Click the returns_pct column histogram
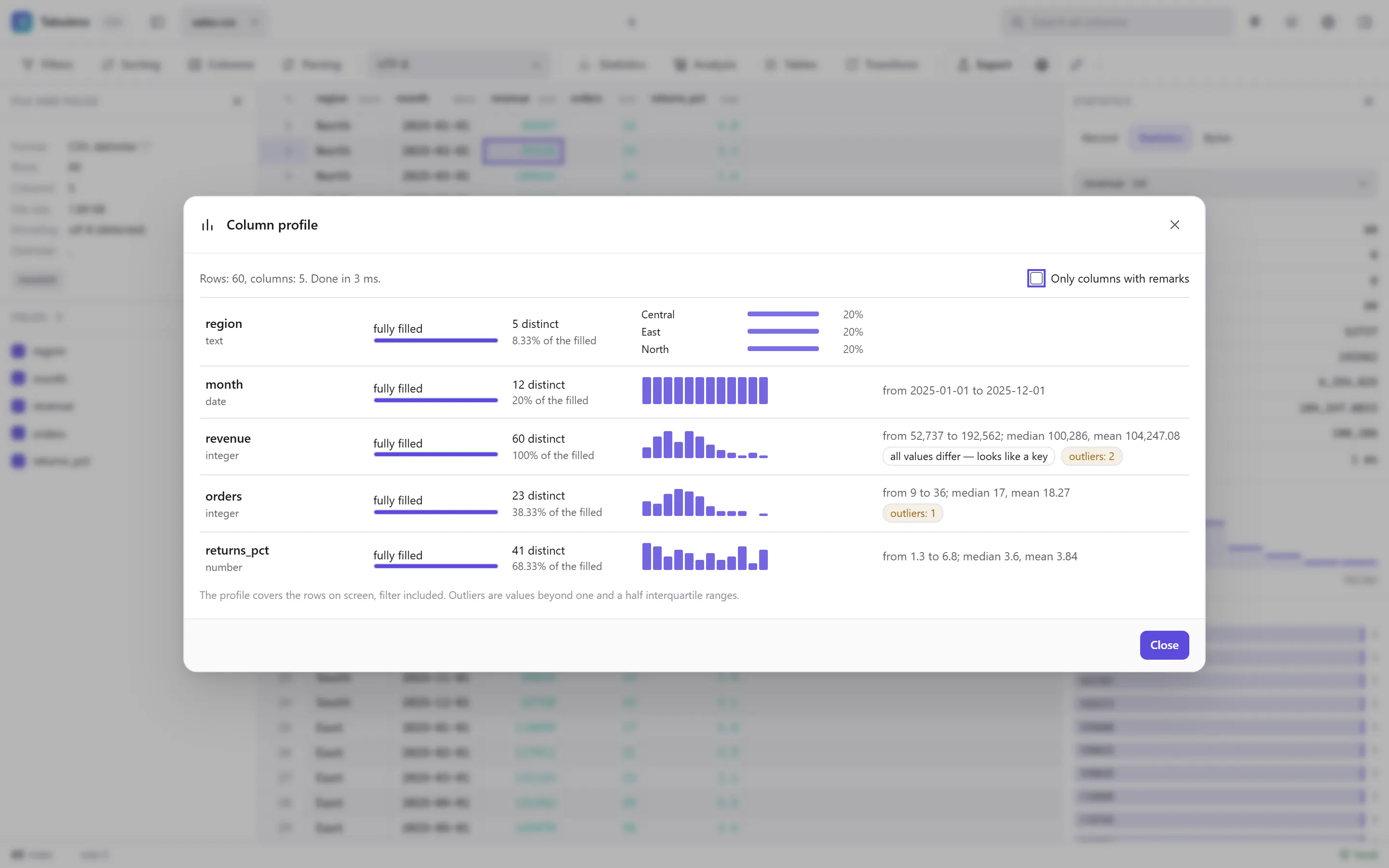The image size is (1389, 868). coord(705,556)
